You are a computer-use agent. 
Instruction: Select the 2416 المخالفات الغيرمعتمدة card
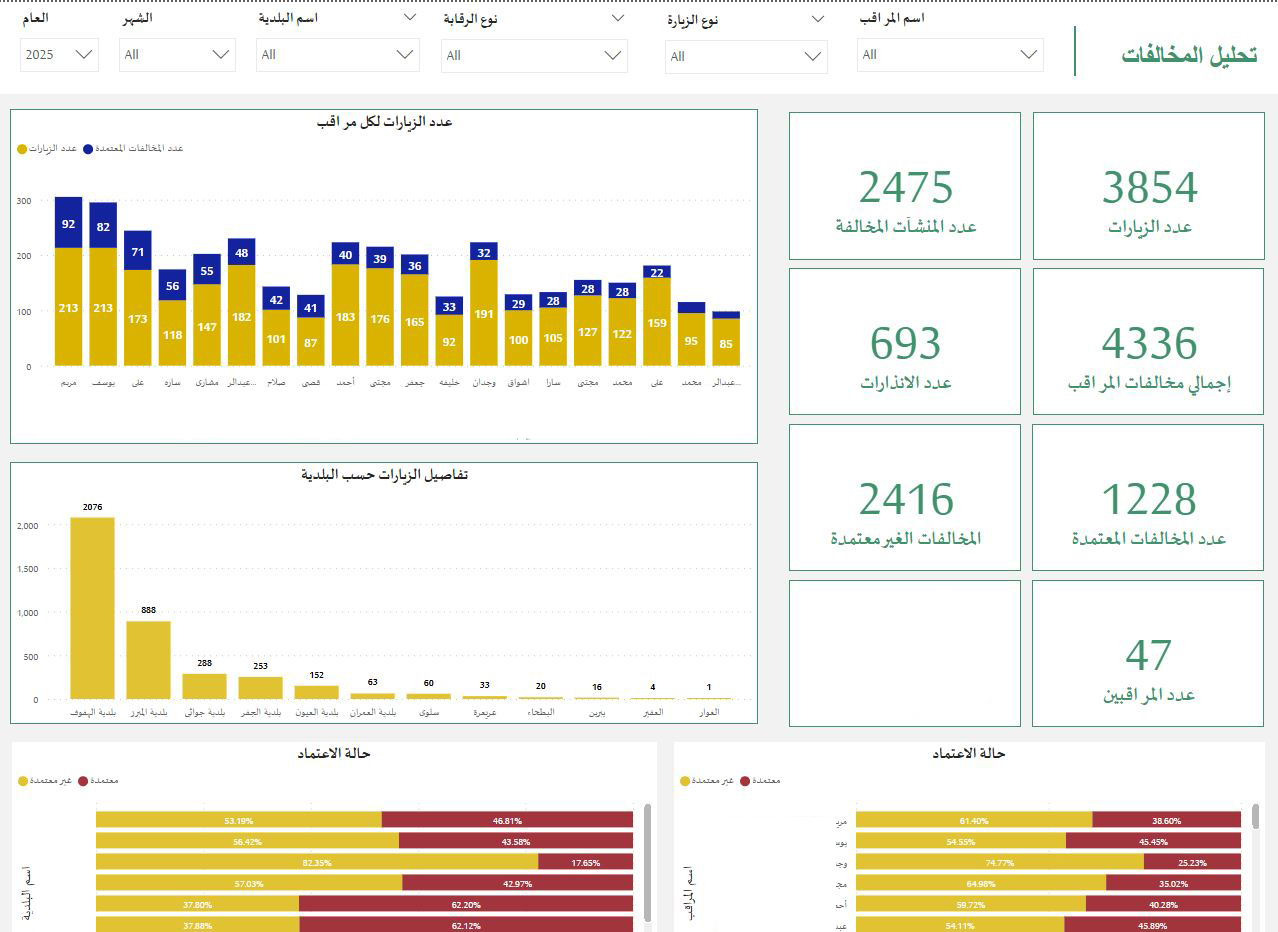pyautogui.click(x=904, y=497)
